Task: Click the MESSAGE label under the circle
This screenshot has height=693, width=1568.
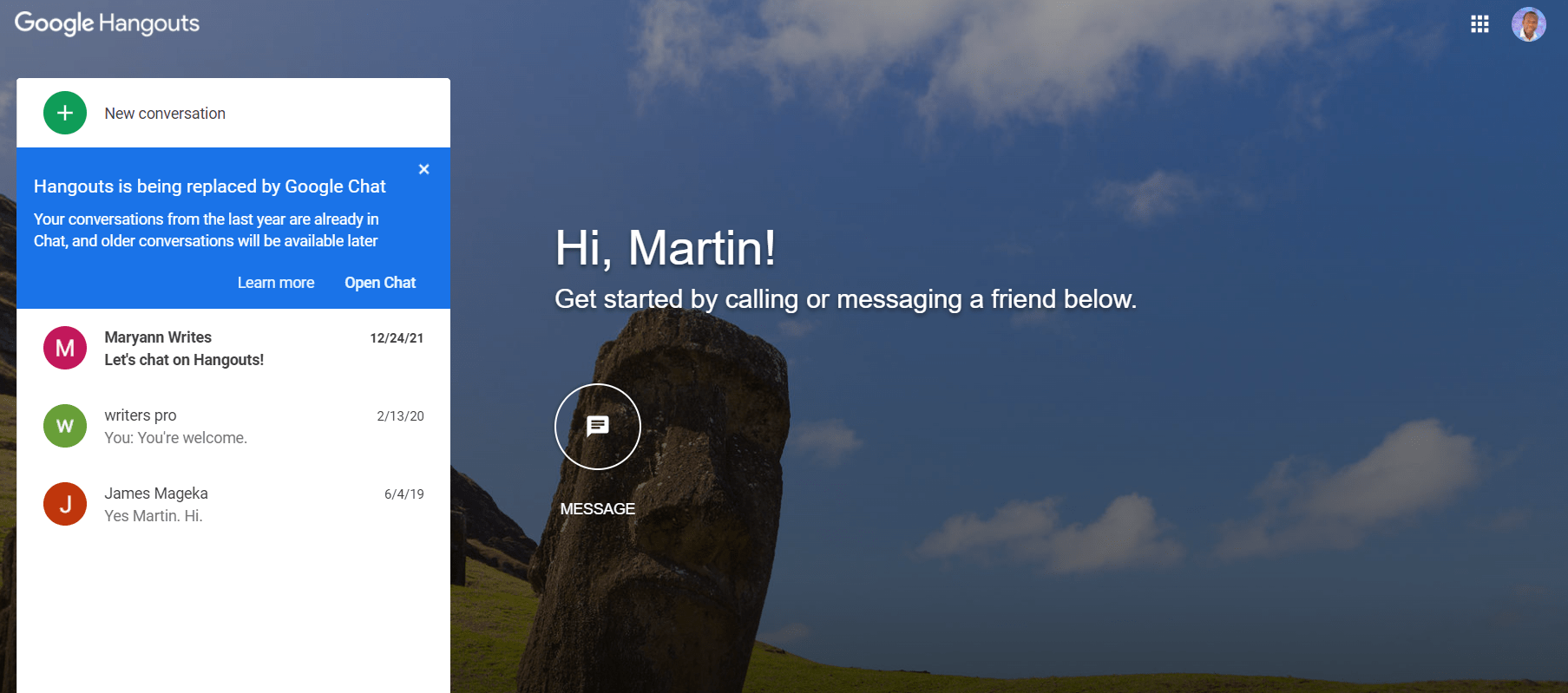Action: pos(598,509)
